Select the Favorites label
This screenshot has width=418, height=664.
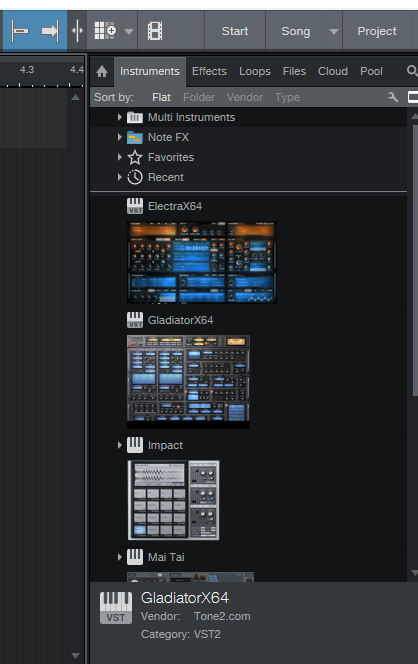pos(171,157)
